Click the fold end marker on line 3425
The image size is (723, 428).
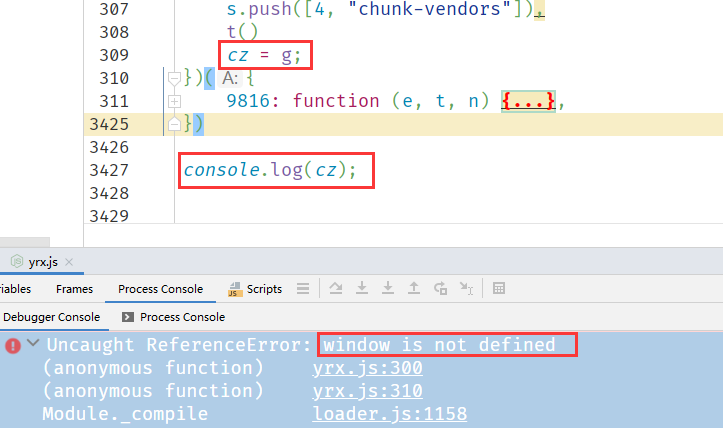pos(174,124)
